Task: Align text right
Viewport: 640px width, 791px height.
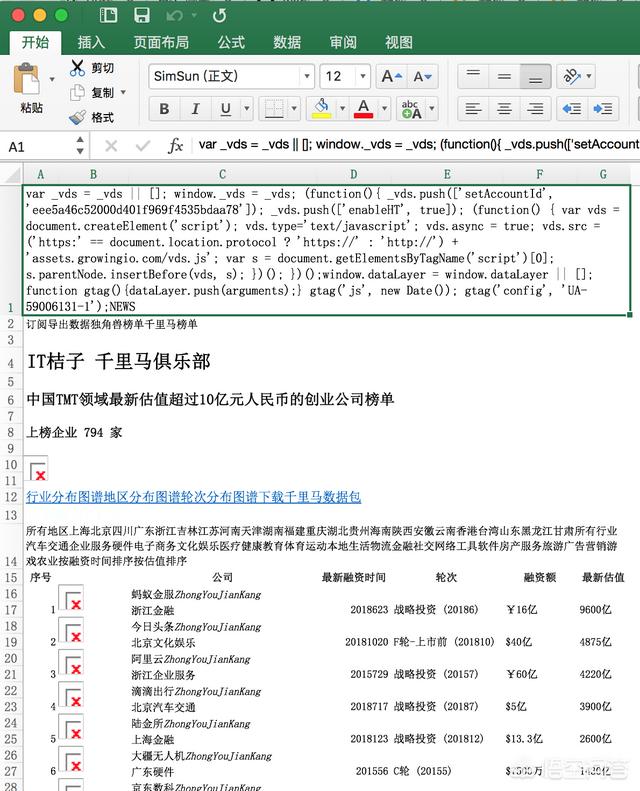Action: pos(535,108)
